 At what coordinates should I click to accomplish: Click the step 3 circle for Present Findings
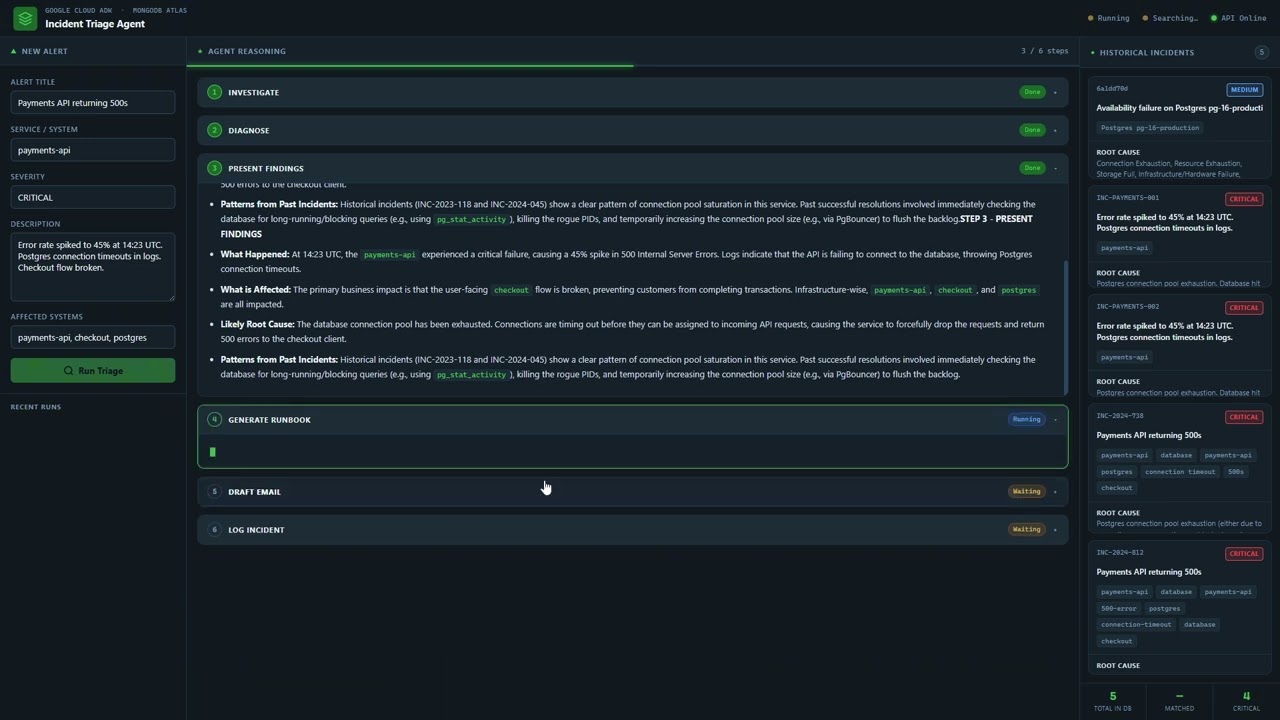coord(214,168)
